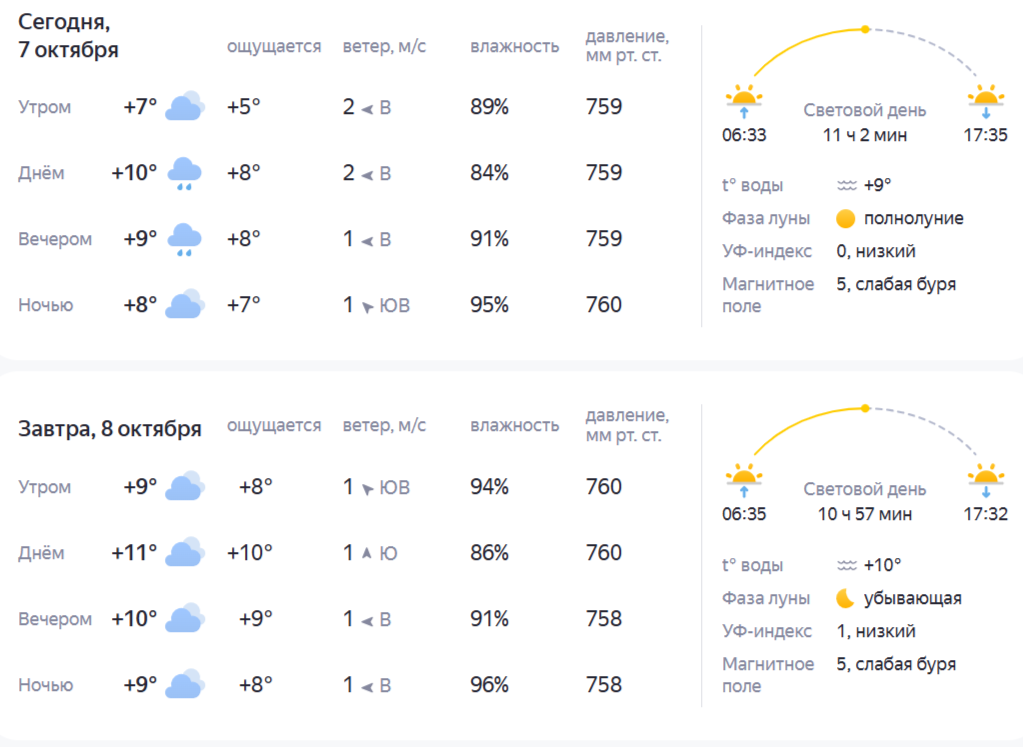
Task: Click today's evening rain cloud icon
Action: [185, 239]
